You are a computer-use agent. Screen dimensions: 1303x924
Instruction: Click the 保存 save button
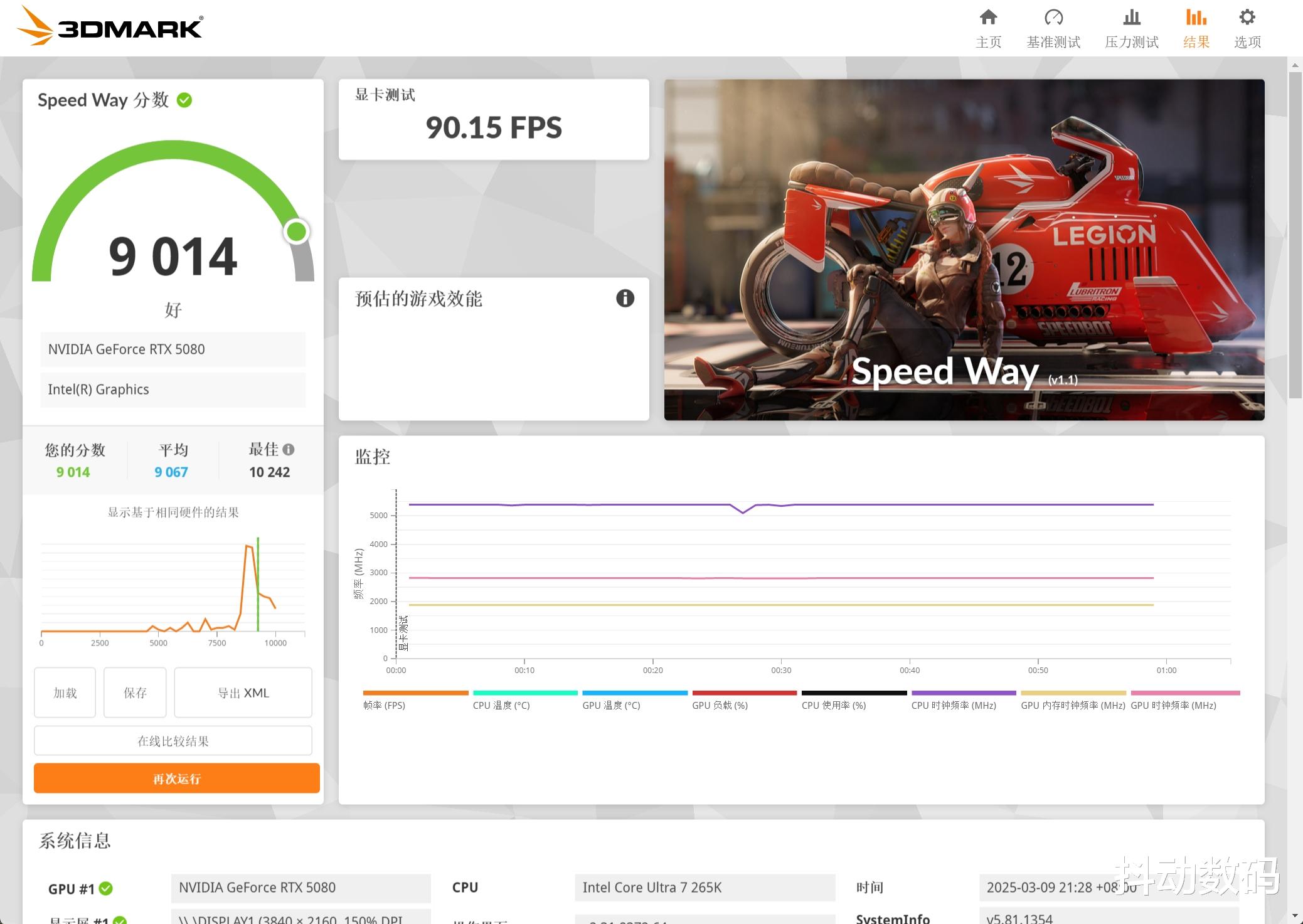click(135, 693)
